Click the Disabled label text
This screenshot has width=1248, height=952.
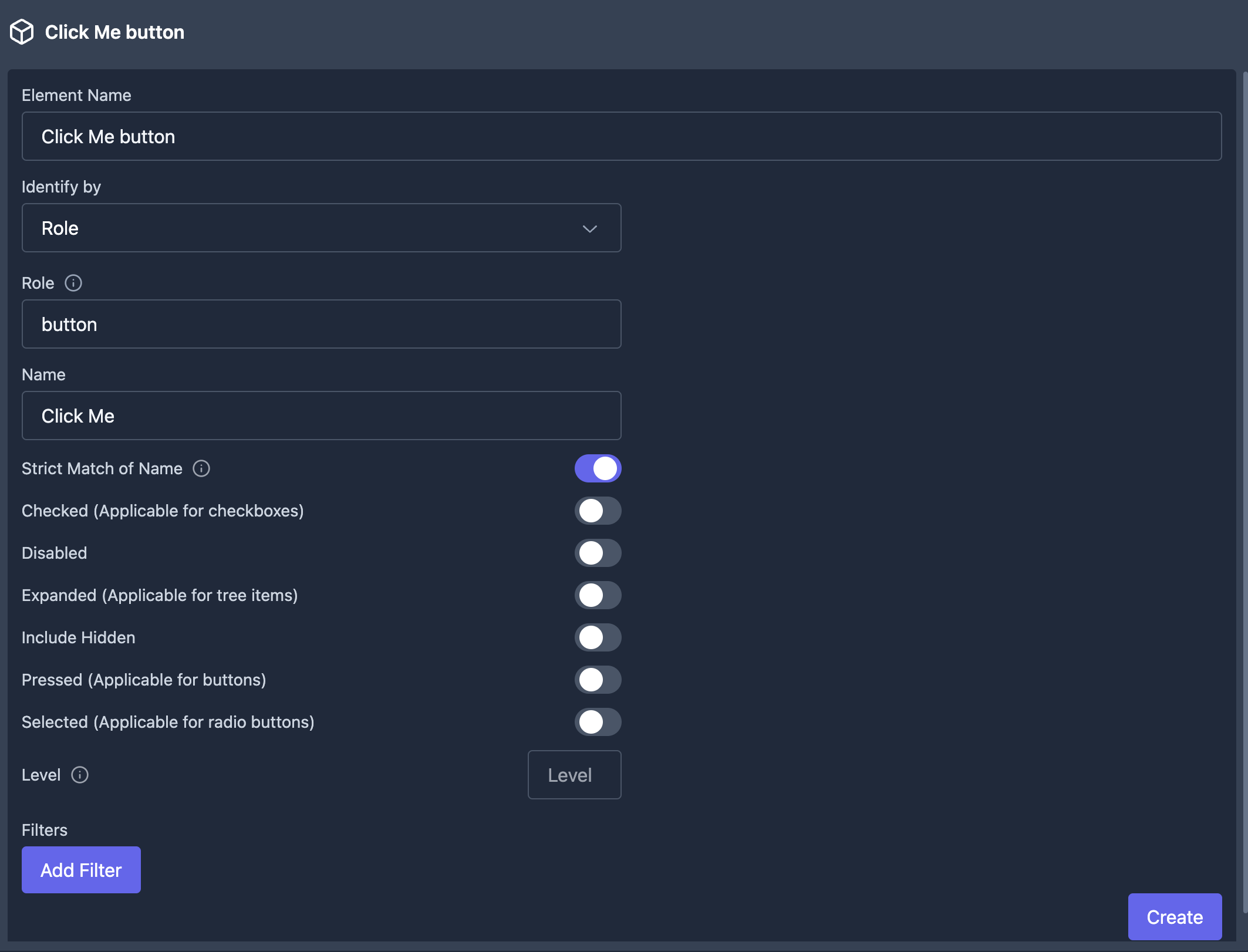55,553
